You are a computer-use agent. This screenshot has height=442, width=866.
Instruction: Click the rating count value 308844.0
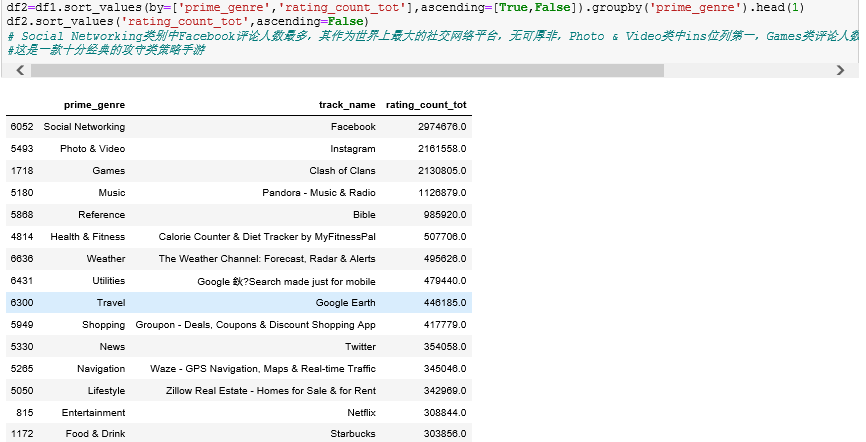pyautogui.click(x=445, y=413)
